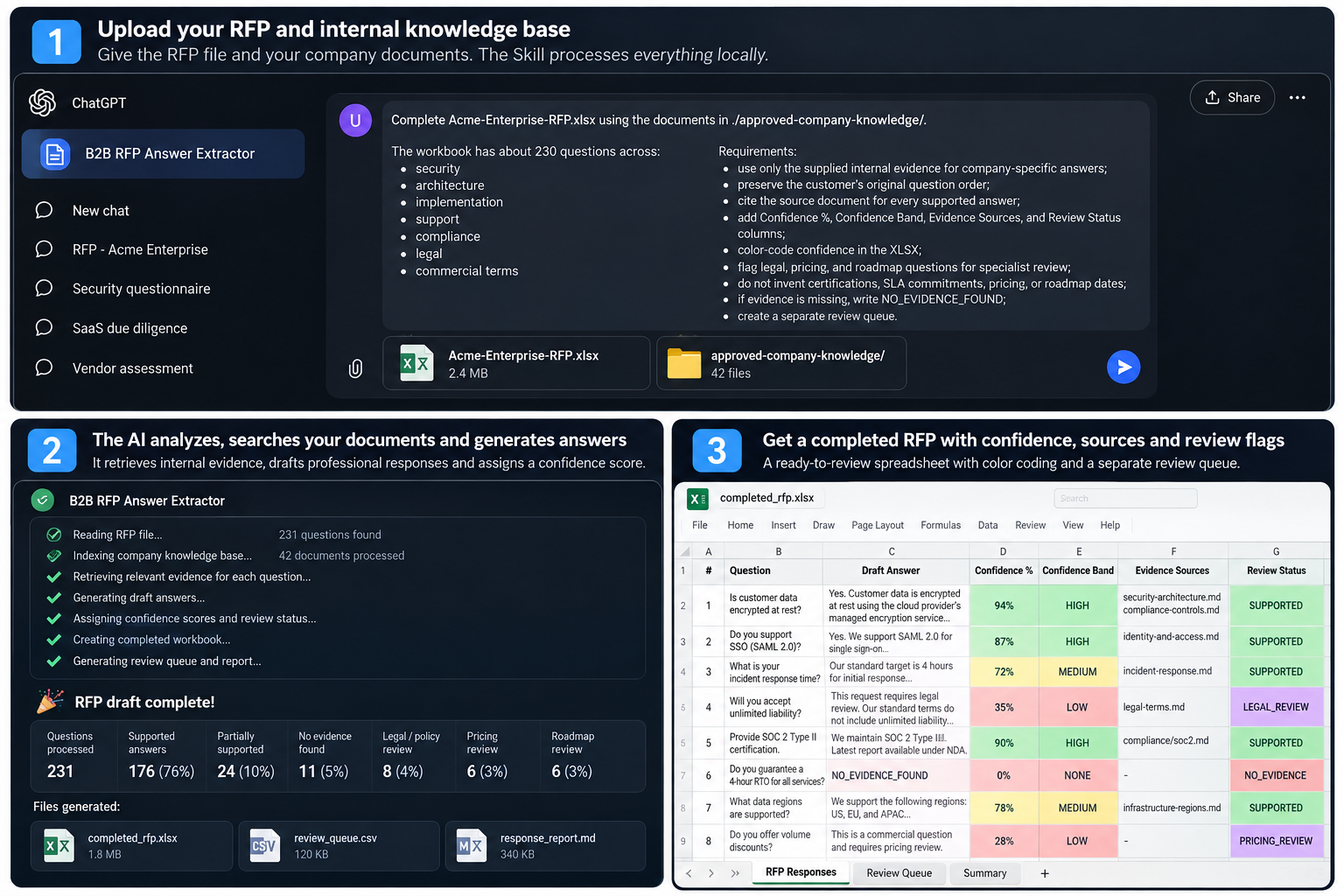Open the generated completed_rfp.xlsx file
The width and height of the screenshot is (1344, 896).
pos(132,846)
